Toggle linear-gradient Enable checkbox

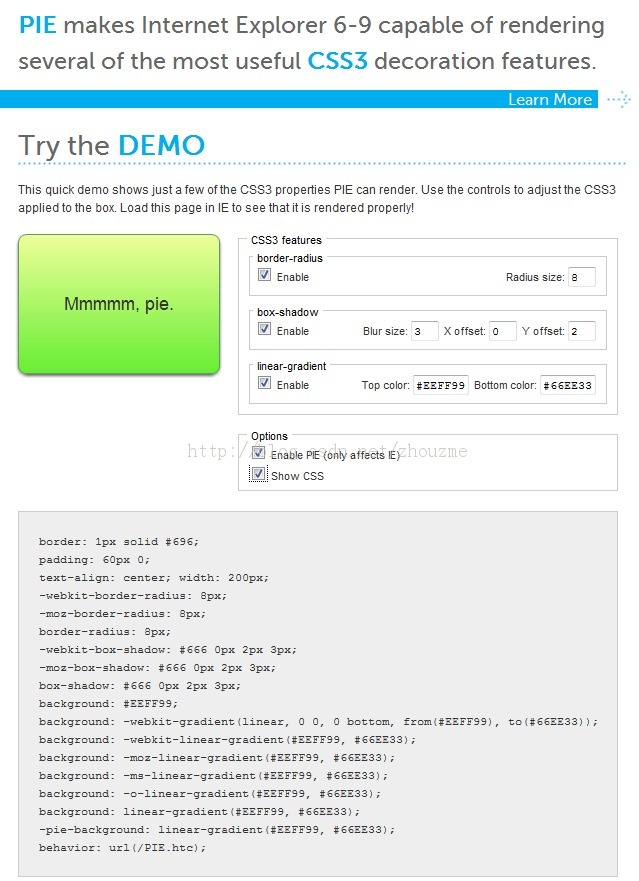(264, 383)
